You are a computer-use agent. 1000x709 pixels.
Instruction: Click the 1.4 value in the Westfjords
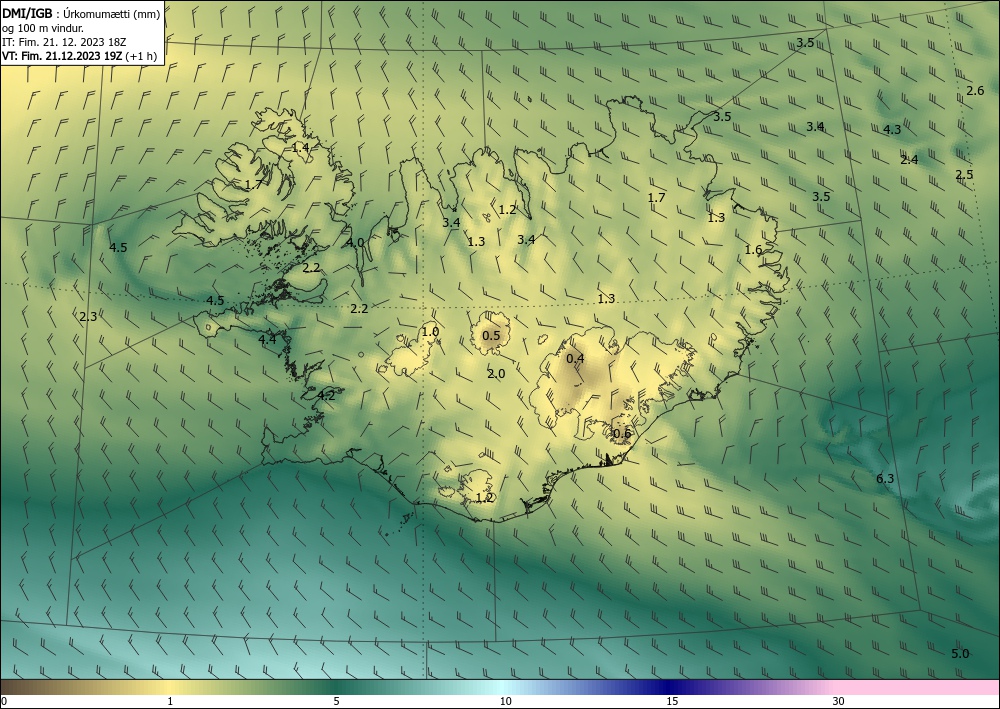click(x=300, y=147)
